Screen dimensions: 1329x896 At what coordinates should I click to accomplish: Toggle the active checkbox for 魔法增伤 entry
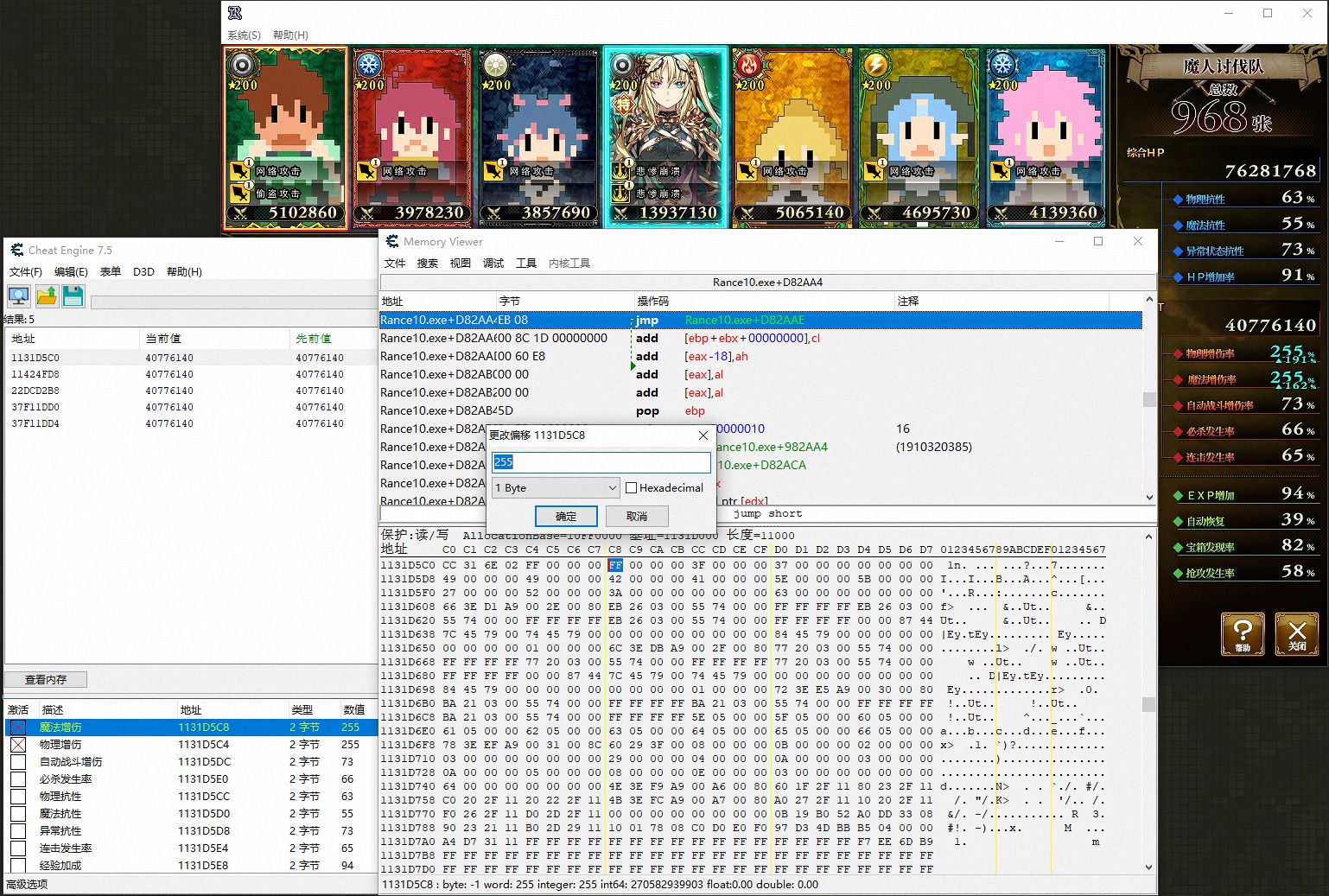coord(18,728)
